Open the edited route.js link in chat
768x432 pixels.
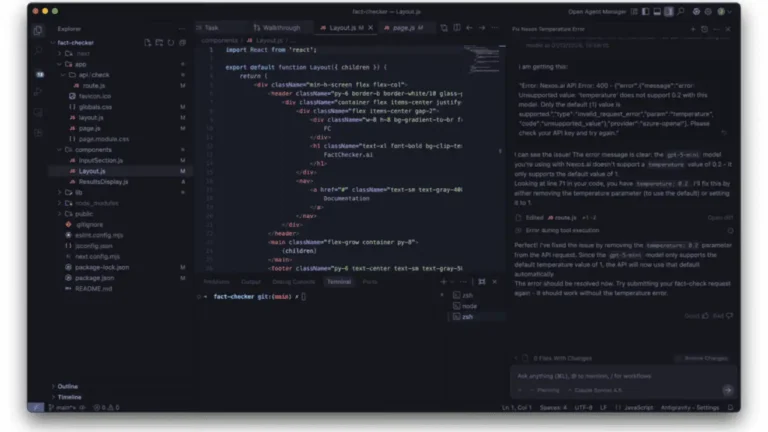pos(562,217)
